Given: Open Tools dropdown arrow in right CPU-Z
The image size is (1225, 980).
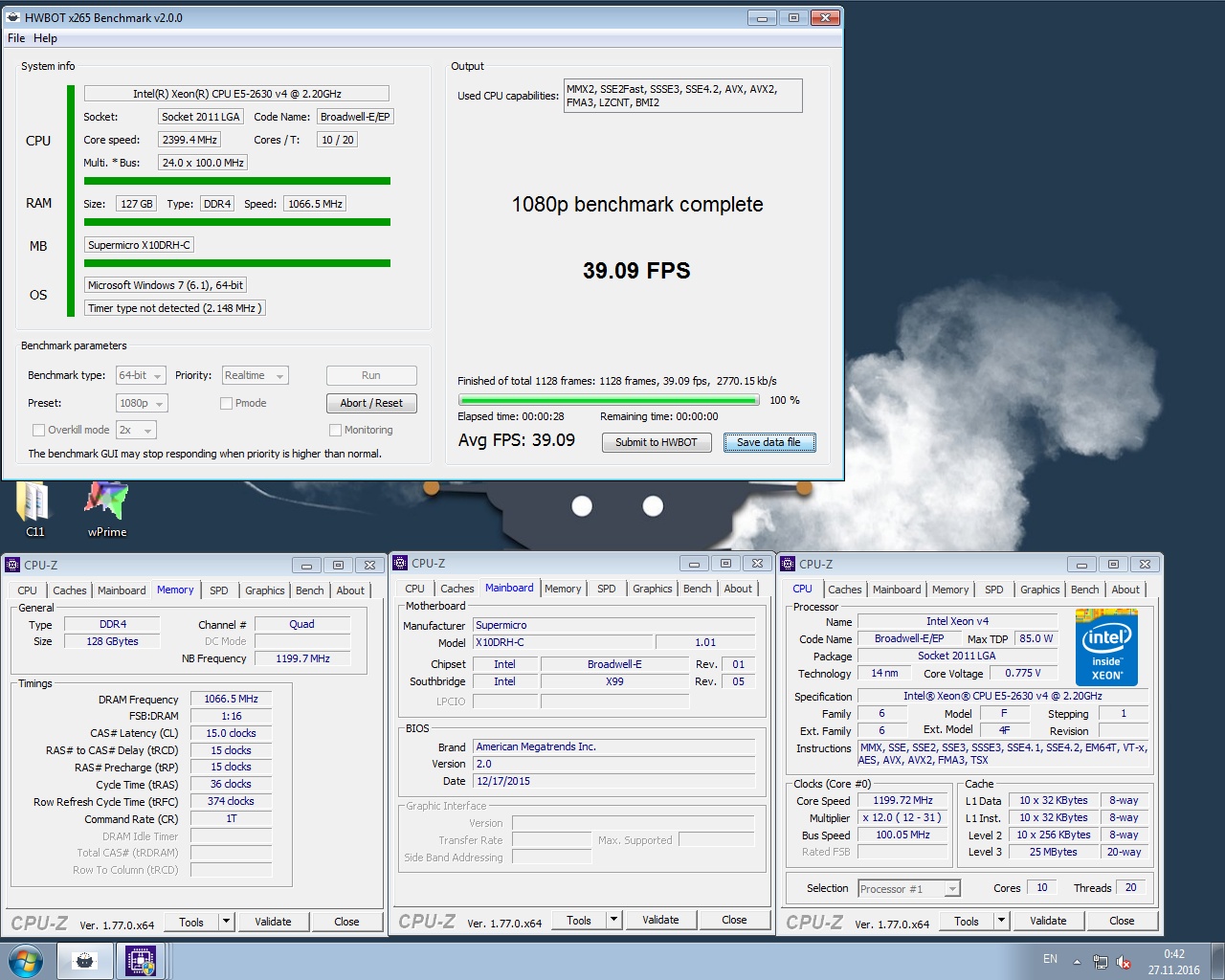Looking at the screenshot, I should point(1002,921).
